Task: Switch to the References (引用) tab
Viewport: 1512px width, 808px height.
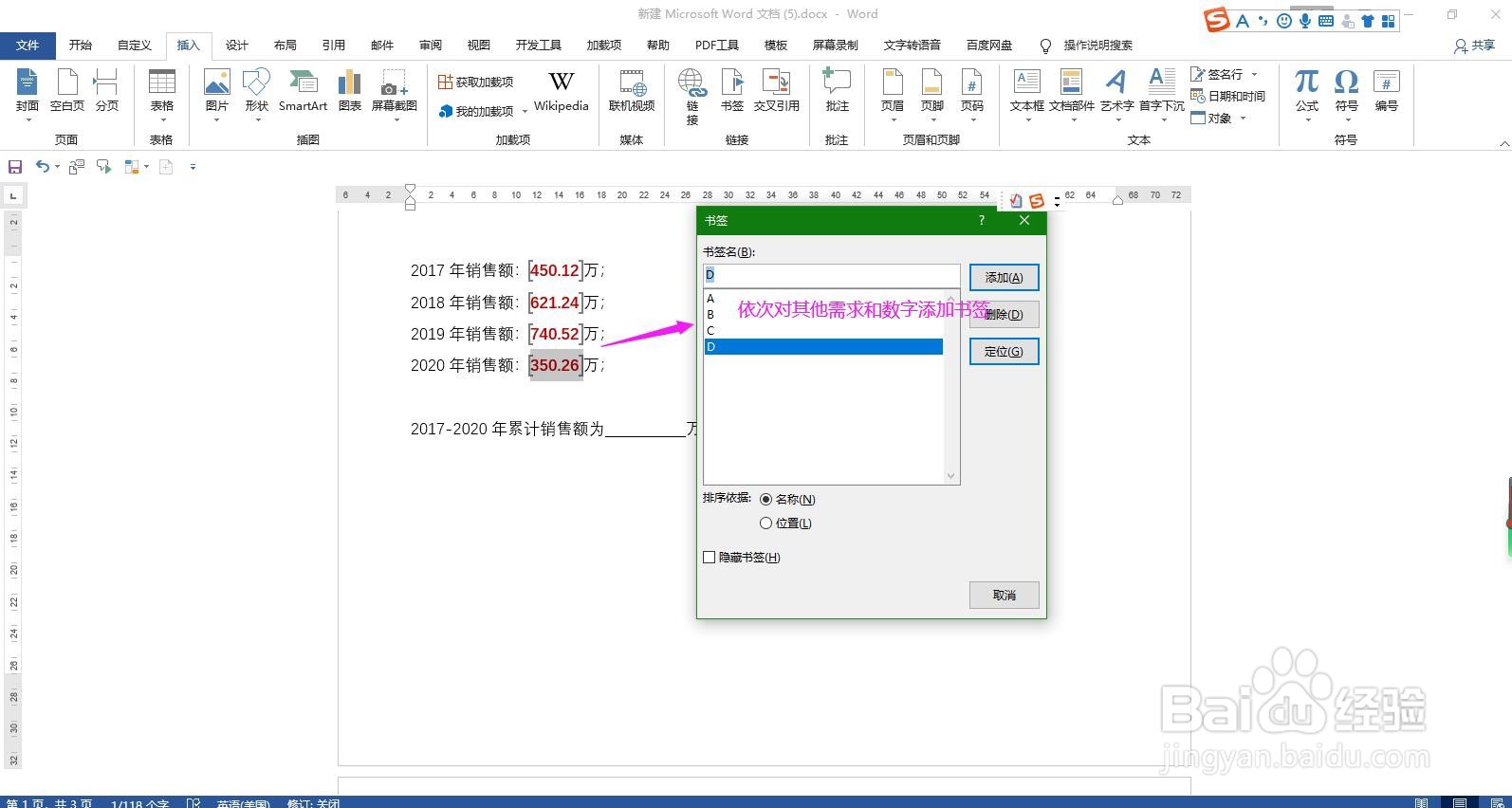Action: 334,46
